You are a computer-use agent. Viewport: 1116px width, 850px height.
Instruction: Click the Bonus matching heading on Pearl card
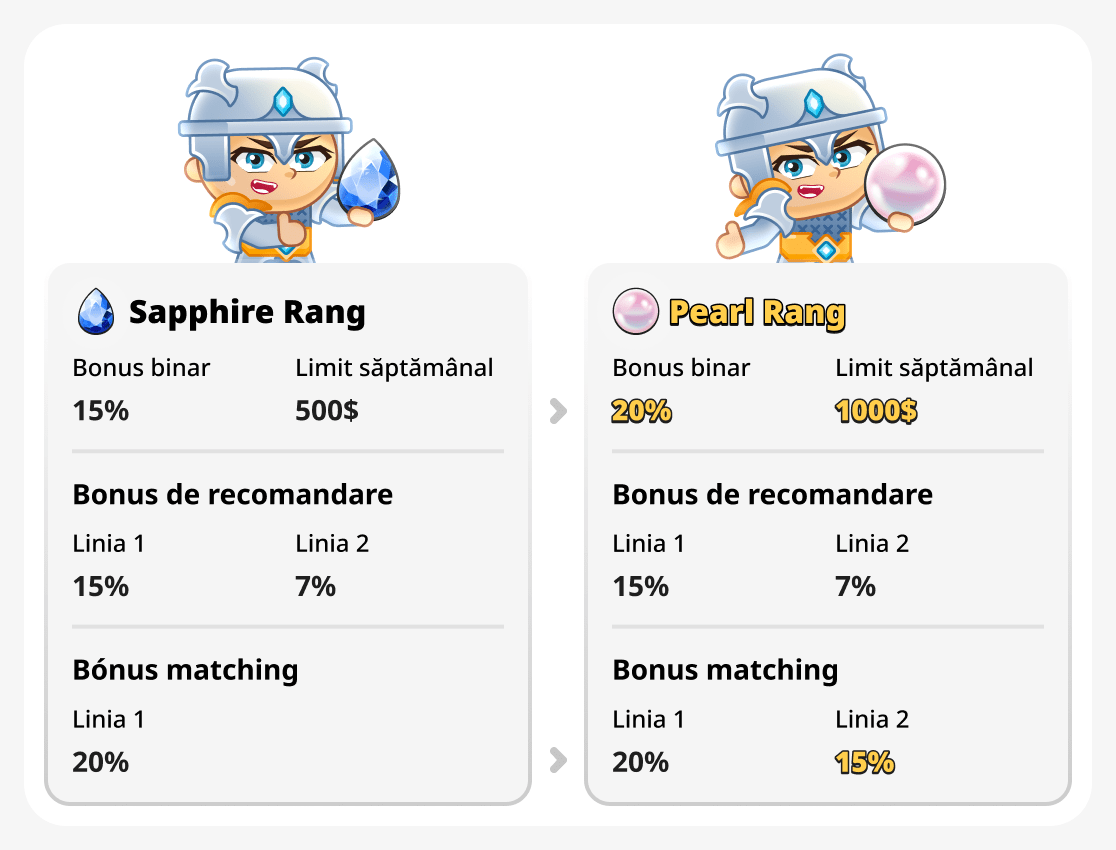pos(726,669)
